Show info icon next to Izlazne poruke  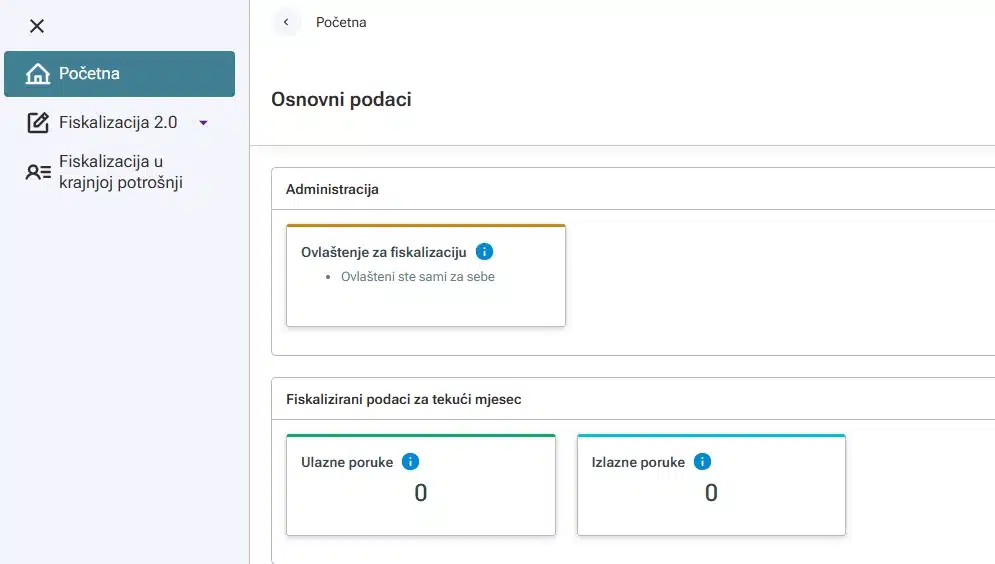coord(702,462)
